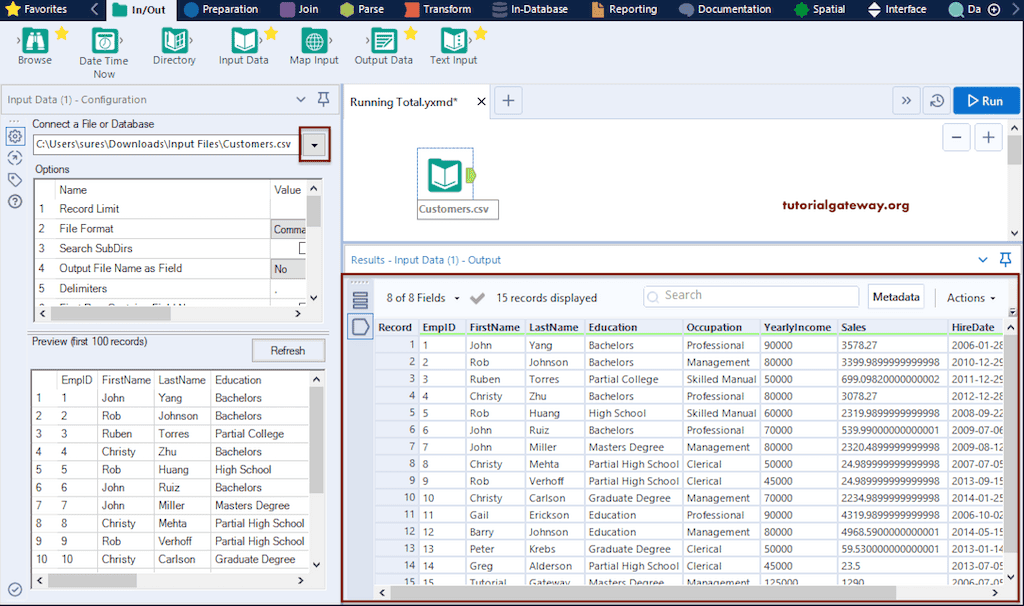Open the Actions dropdown in Results
The image size is (1024, 606).
coord(969,296)
